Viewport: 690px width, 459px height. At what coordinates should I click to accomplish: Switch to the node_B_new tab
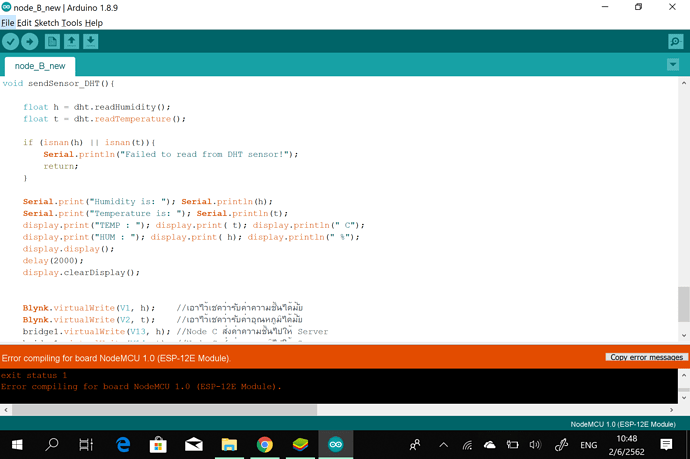[40, 66]
